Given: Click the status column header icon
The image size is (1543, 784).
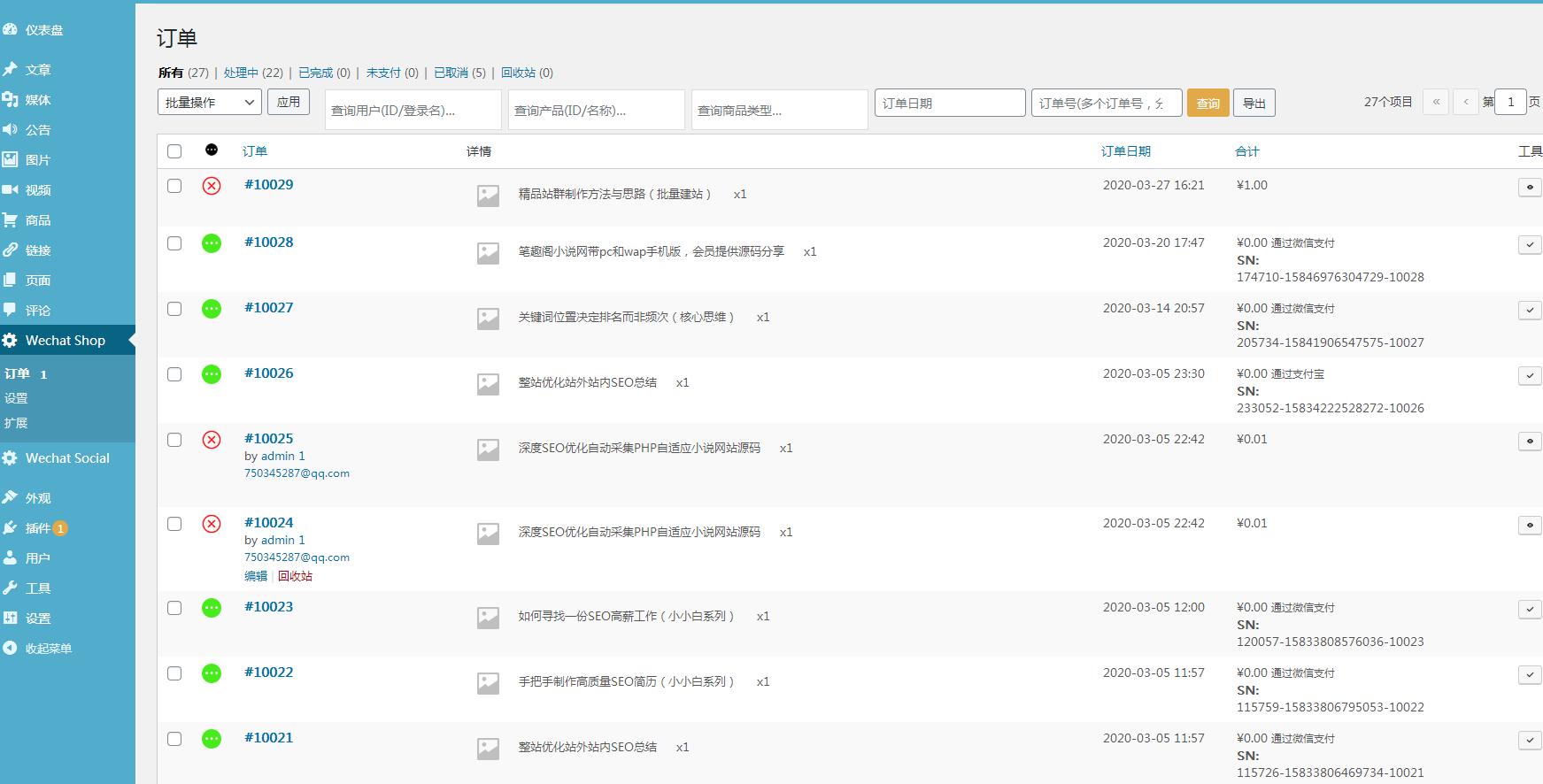Looking at the screenshot, I should 212,150.
